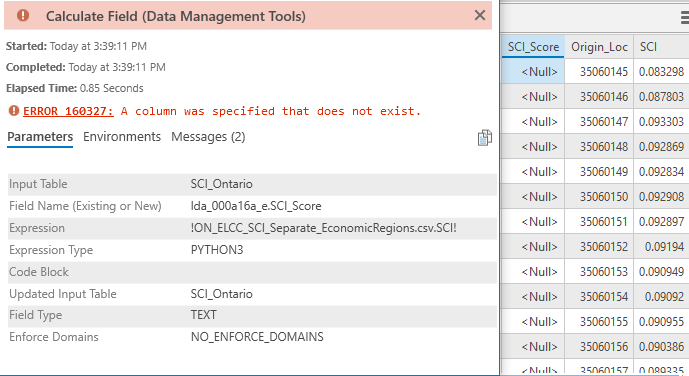
Task: Open the table hamburger menu icon
Action: coord(685,18)
